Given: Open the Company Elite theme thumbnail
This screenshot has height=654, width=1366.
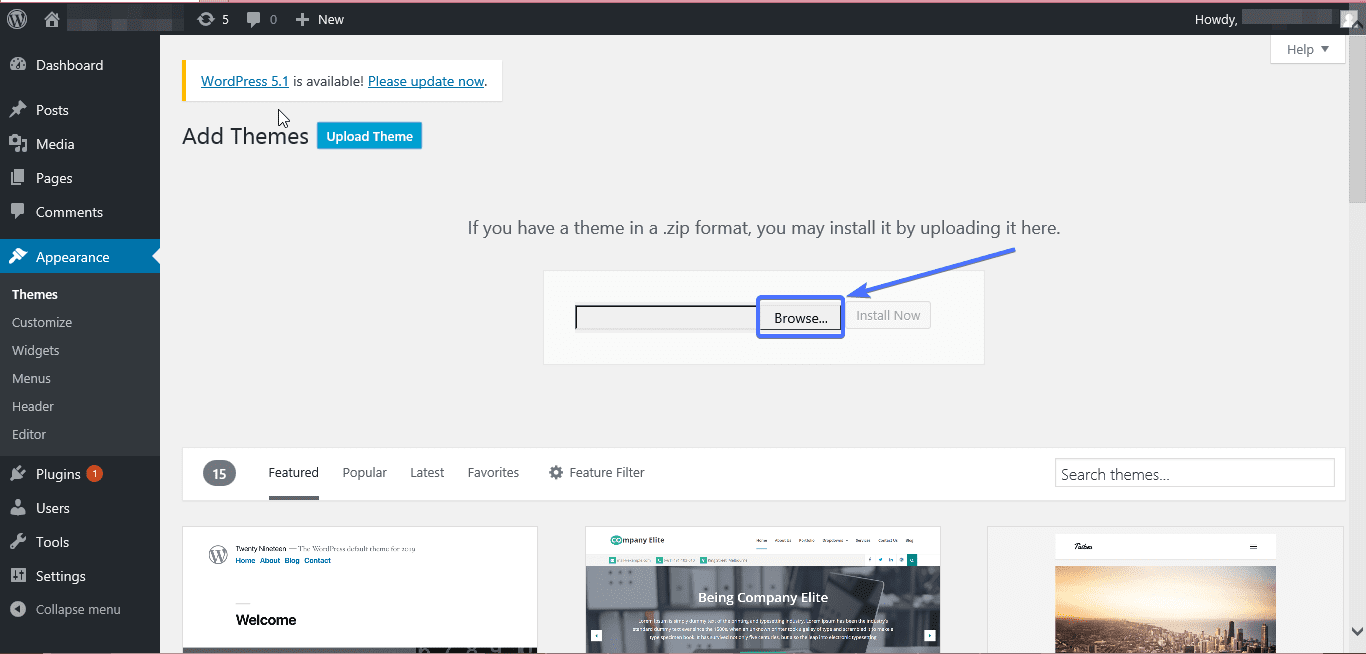Looking at the screenshot, I should coord(763,590).
